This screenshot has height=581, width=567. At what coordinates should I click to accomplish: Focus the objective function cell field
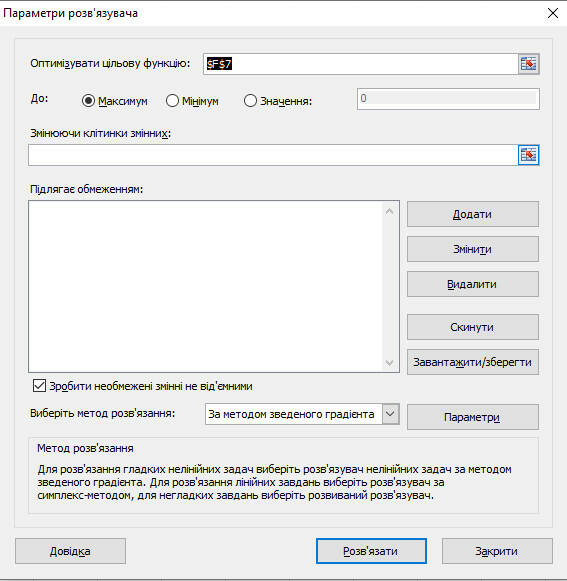click(x=360, y=64)
